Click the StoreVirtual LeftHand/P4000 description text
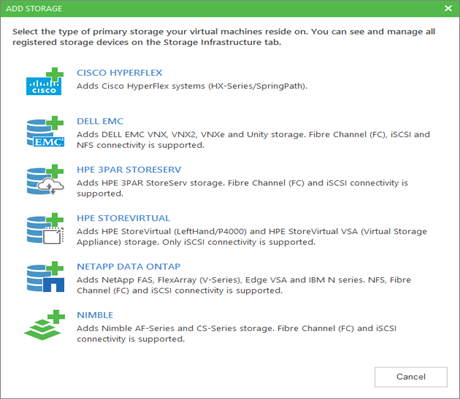Screen dimensions: 460x399 coord(252,237)
